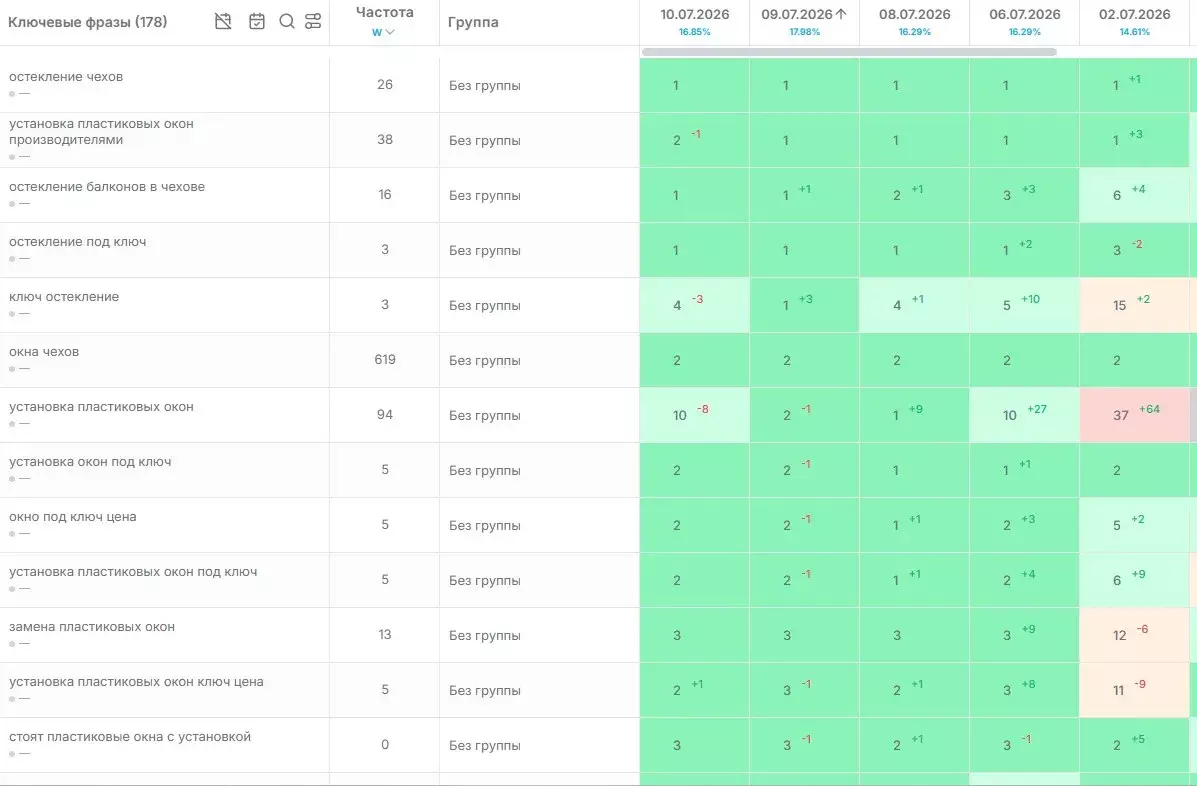Open keyword phrase search via magnifier icon
The height and width of the screenshot is (786, 1197).
click(287, 21)
